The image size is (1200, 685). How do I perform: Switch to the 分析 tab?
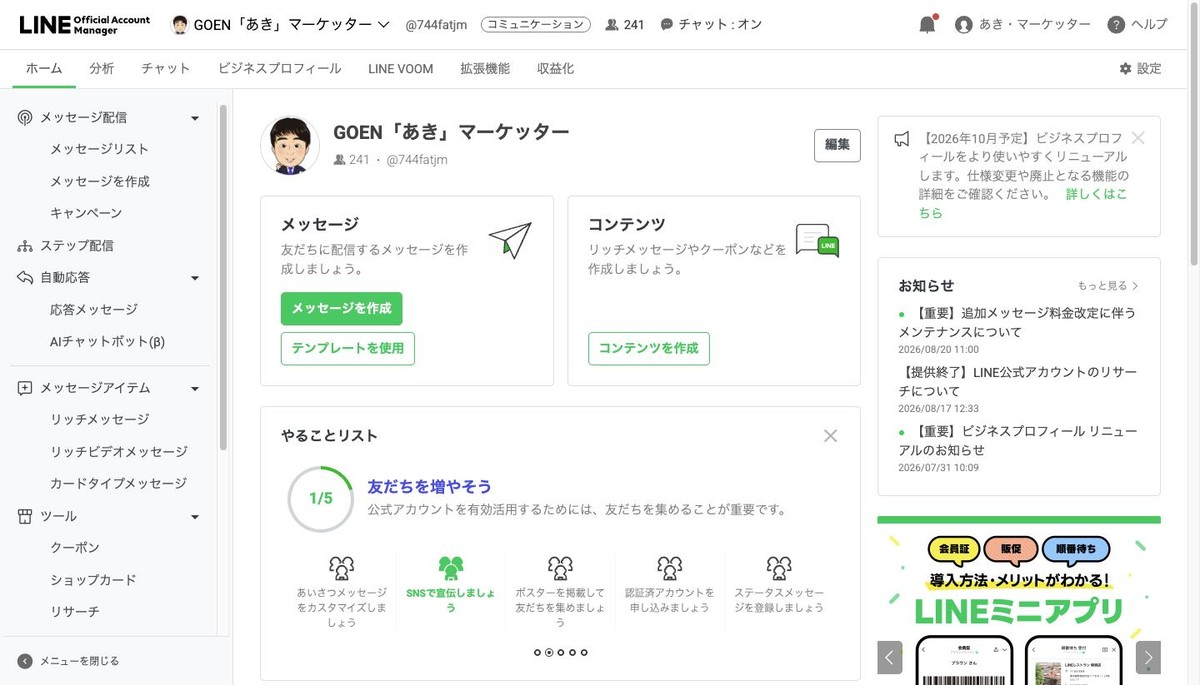tap(101, 68)
